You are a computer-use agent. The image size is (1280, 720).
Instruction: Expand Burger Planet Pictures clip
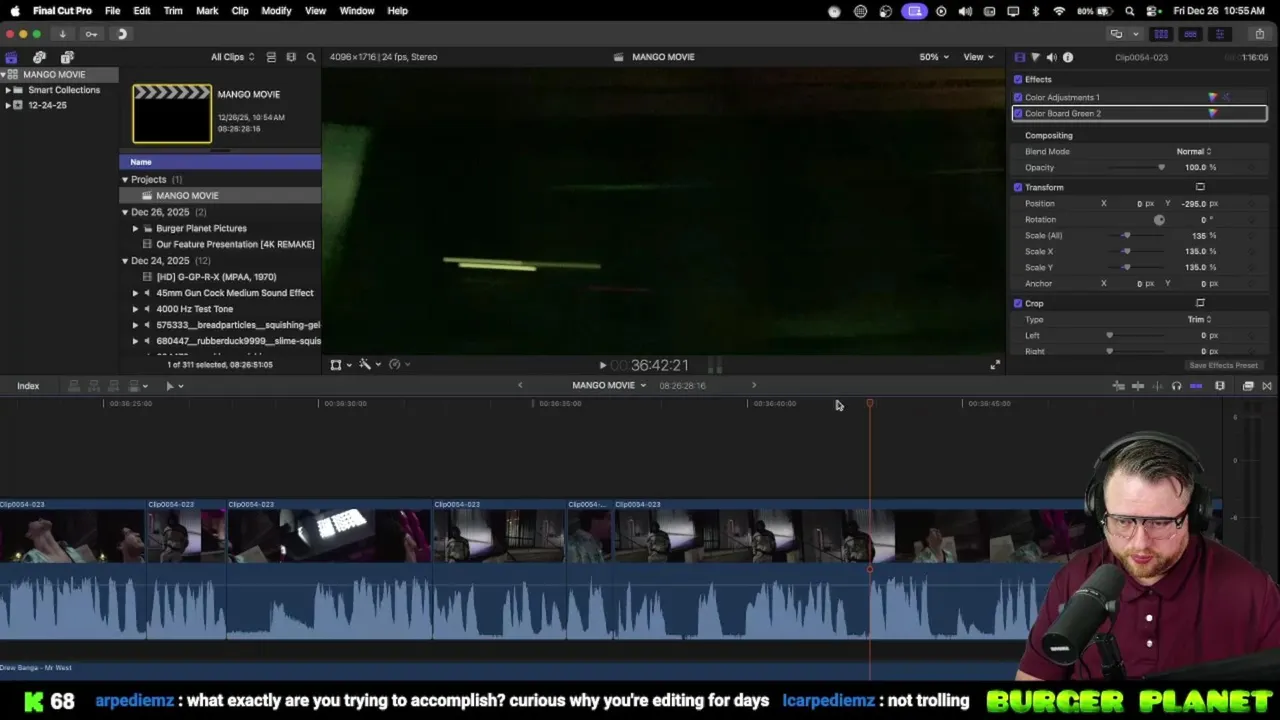tap(136, 228)
